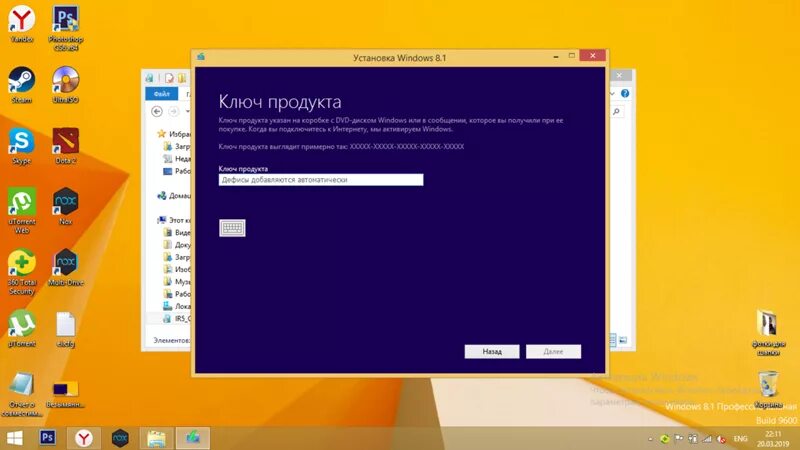Close the Explorer window behind setup
Screen dimensions: 800x450
[x=619, y=76]
